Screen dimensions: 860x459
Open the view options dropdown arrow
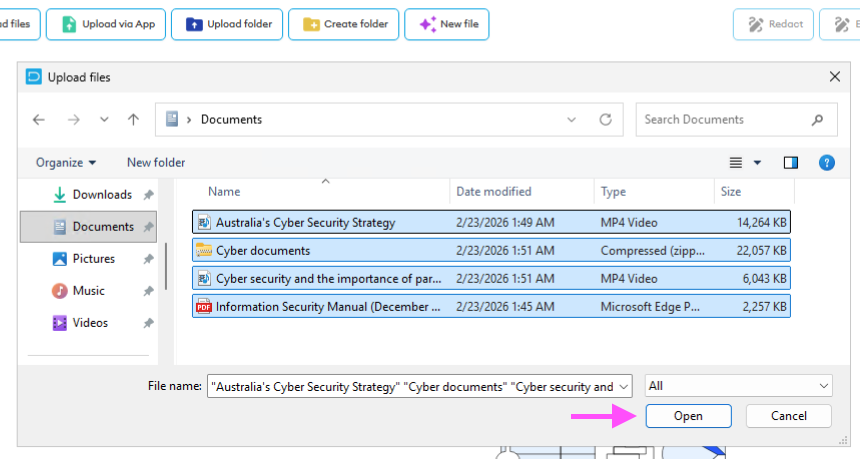pyautogui.click(x=757, y=162)
